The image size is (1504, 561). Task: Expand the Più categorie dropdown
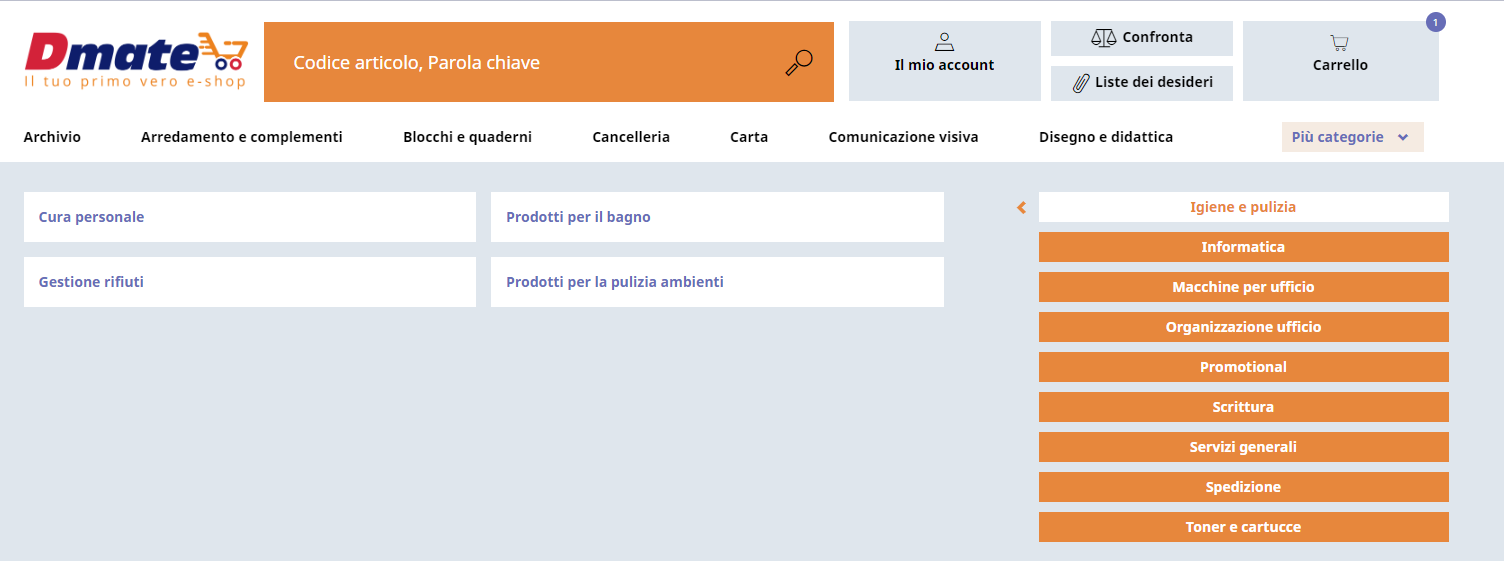pos(1352,137)
